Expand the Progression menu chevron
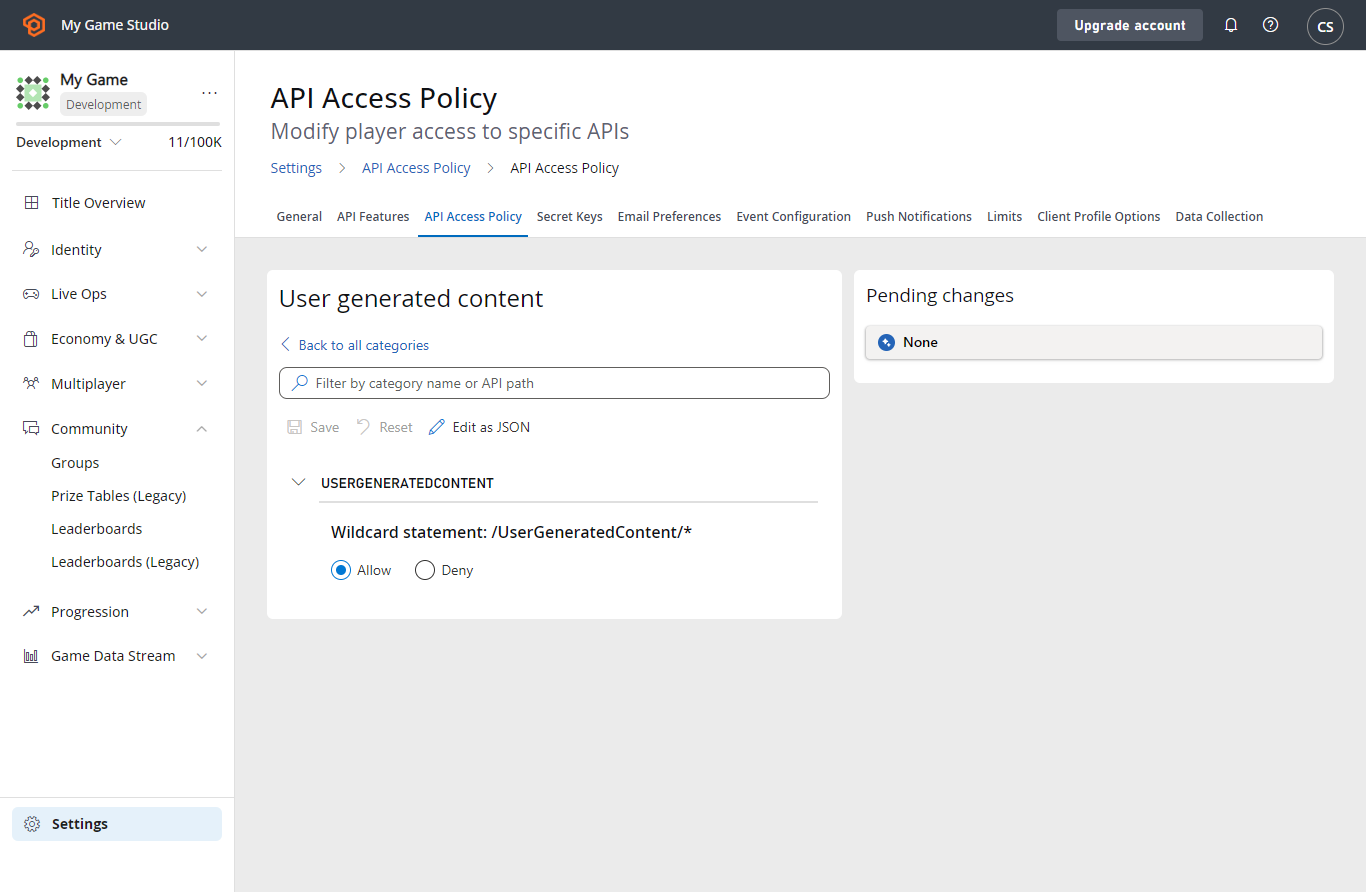 (202, 611)
